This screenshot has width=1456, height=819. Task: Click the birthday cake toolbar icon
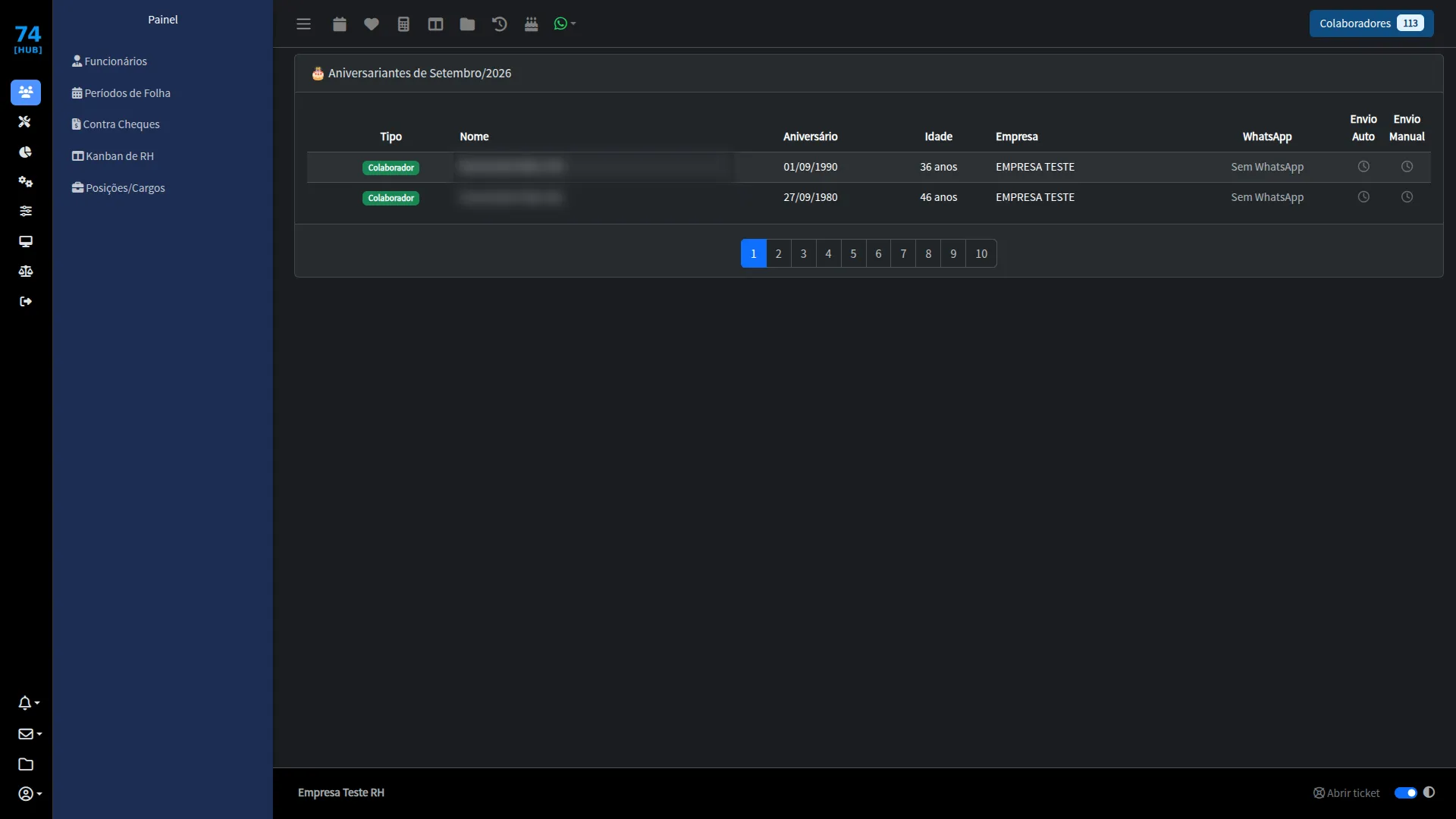pyautogui.click(x=532, y=24)
